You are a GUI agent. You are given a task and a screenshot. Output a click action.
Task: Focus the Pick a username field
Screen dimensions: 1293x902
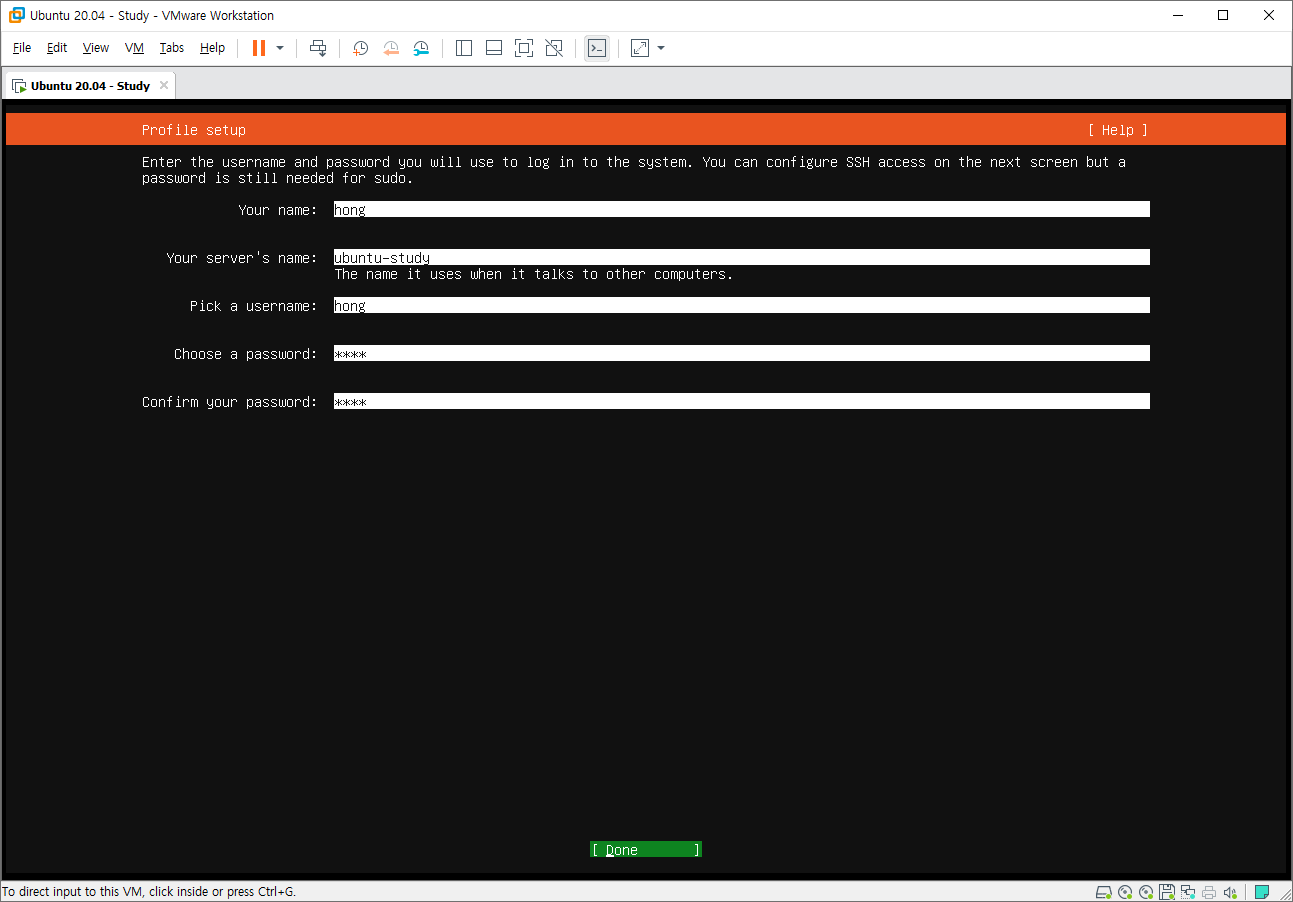tap(742, 306)
